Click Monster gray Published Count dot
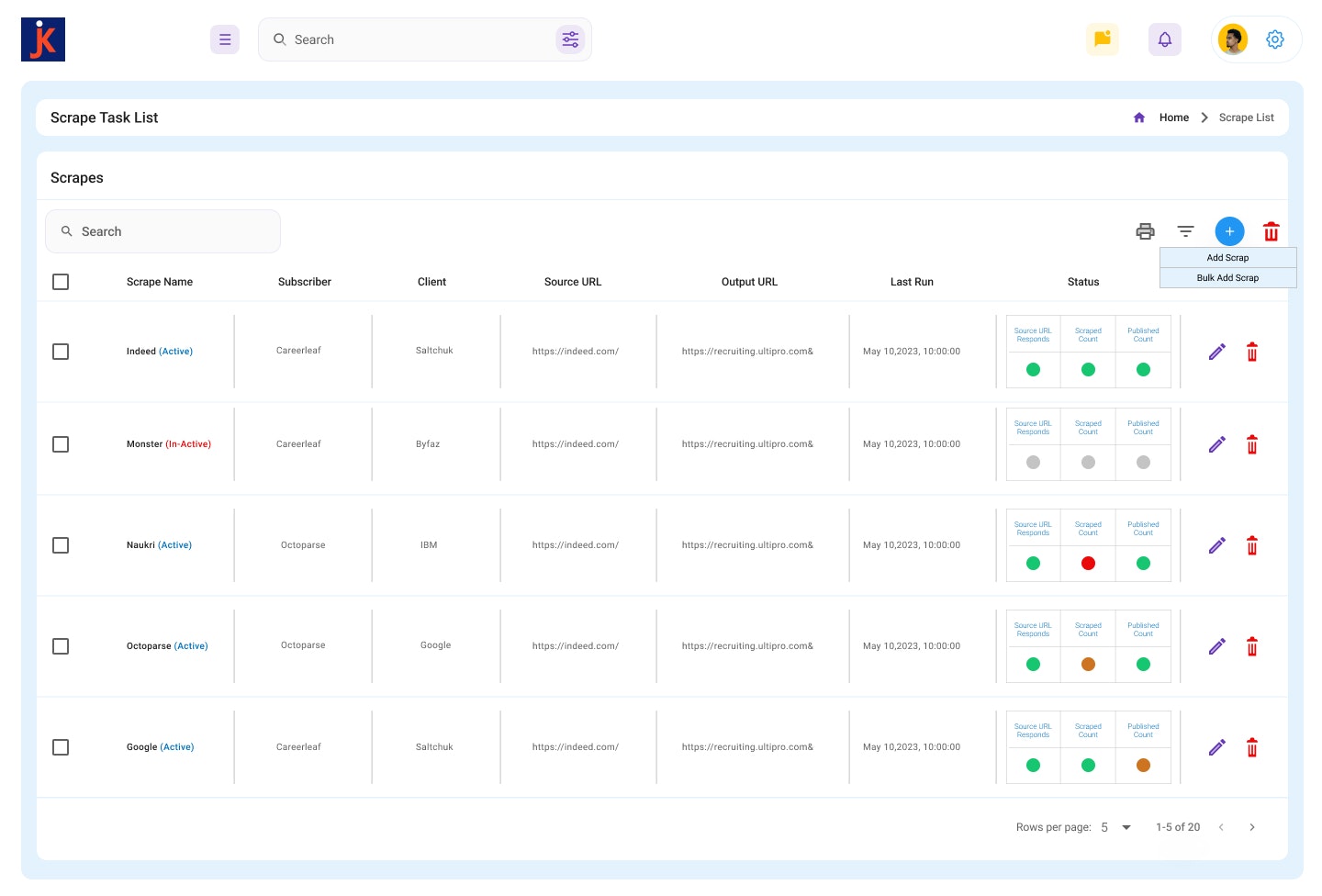The height and width of the screenshot is (896, 1322). [1143, 463]
